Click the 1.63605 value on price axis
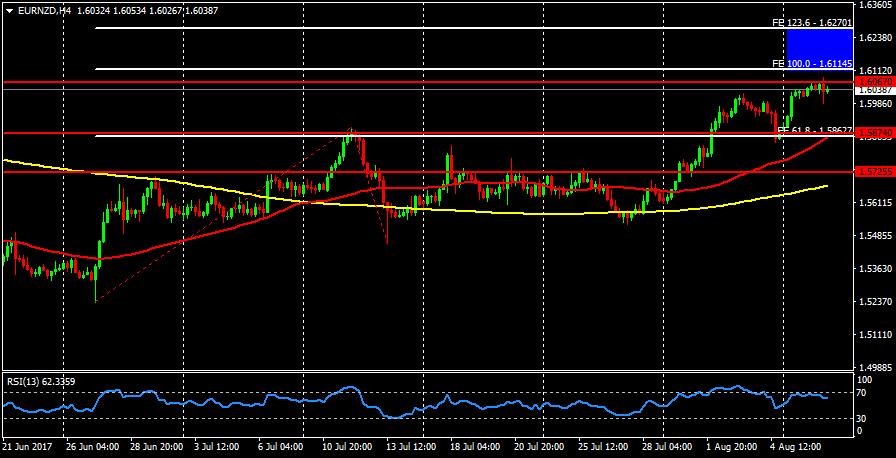The height and width of the screenshot is (458, 896). pos(875,6)
